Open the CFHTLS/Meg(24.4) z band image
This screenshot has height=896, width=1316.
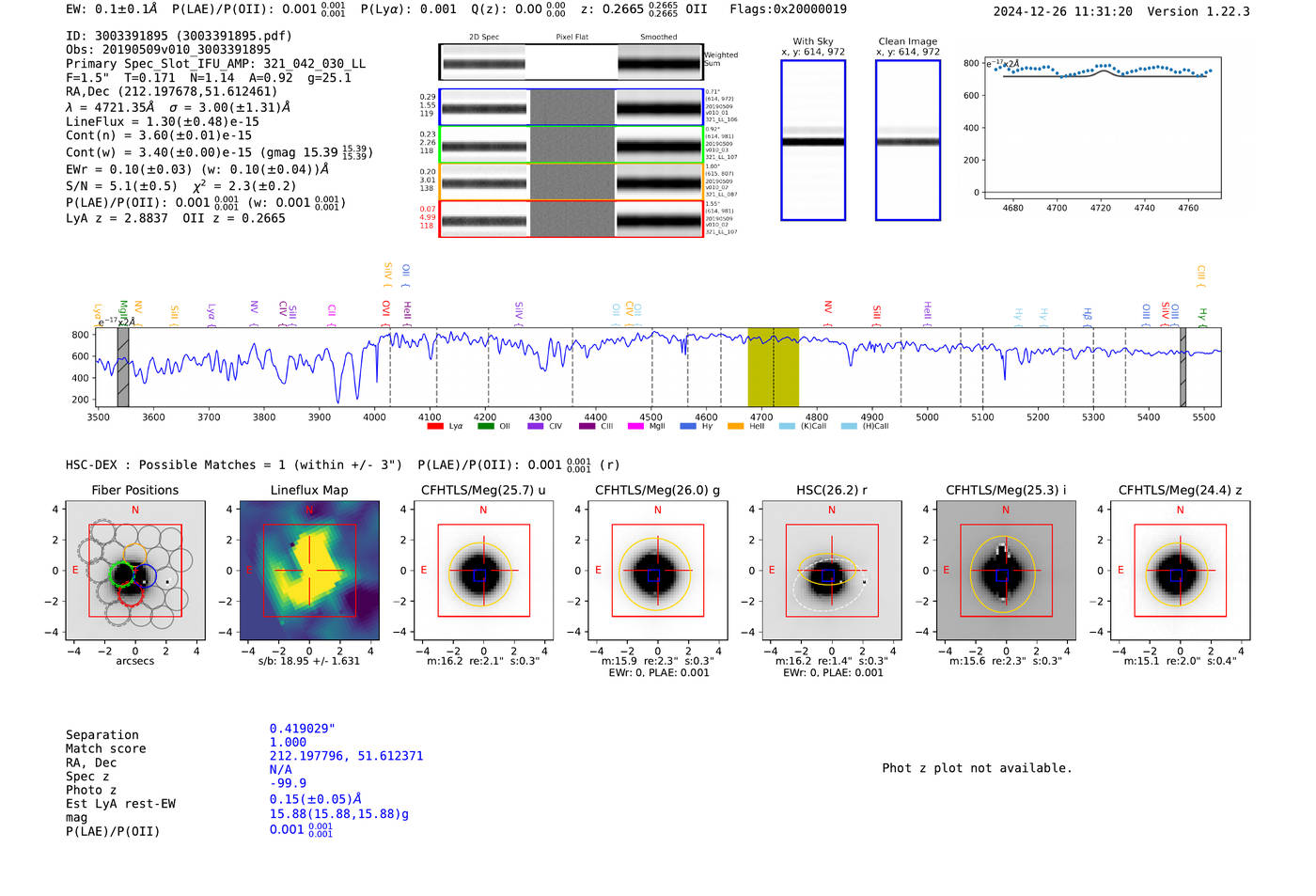click(1180, 571)
